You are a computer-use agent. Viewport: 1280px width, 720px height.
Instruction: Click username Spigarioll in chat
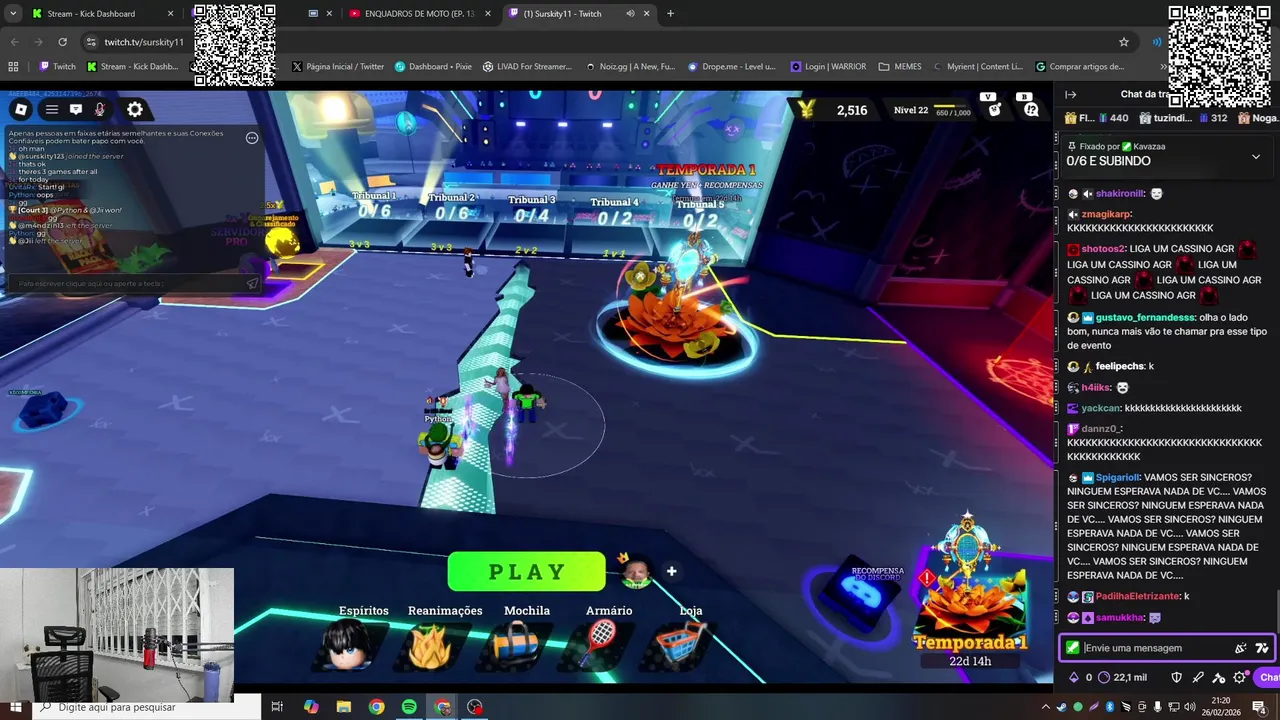click(x=1117, y=477)
